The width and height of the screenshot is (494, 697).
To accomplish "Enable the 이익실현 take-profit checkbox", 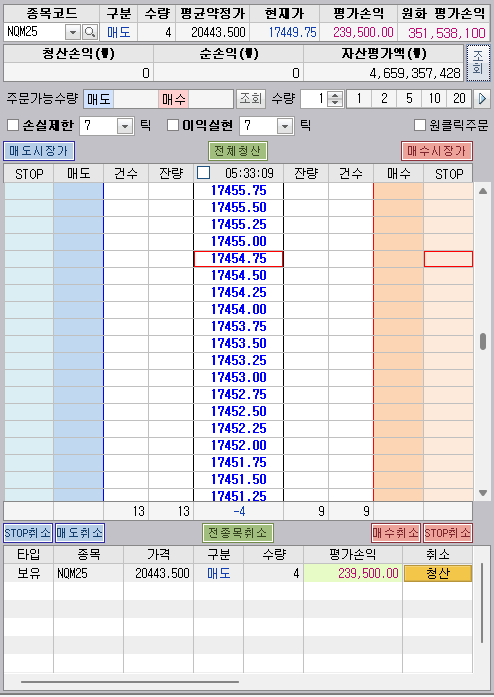I will click(173, 125).
